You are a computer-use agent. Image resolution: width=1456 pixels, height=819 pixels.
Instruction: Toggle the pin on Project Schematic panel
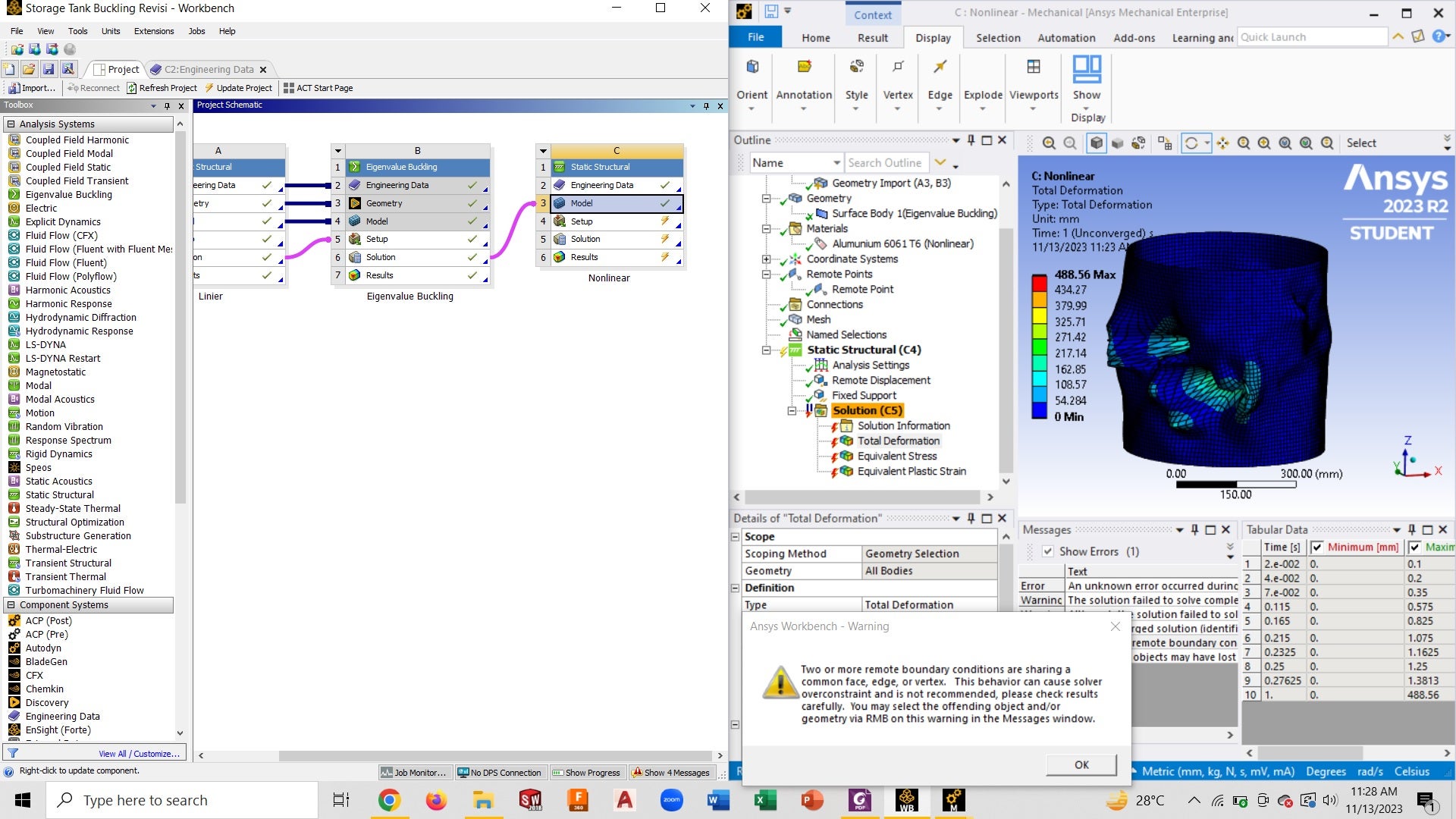[706, 105]
